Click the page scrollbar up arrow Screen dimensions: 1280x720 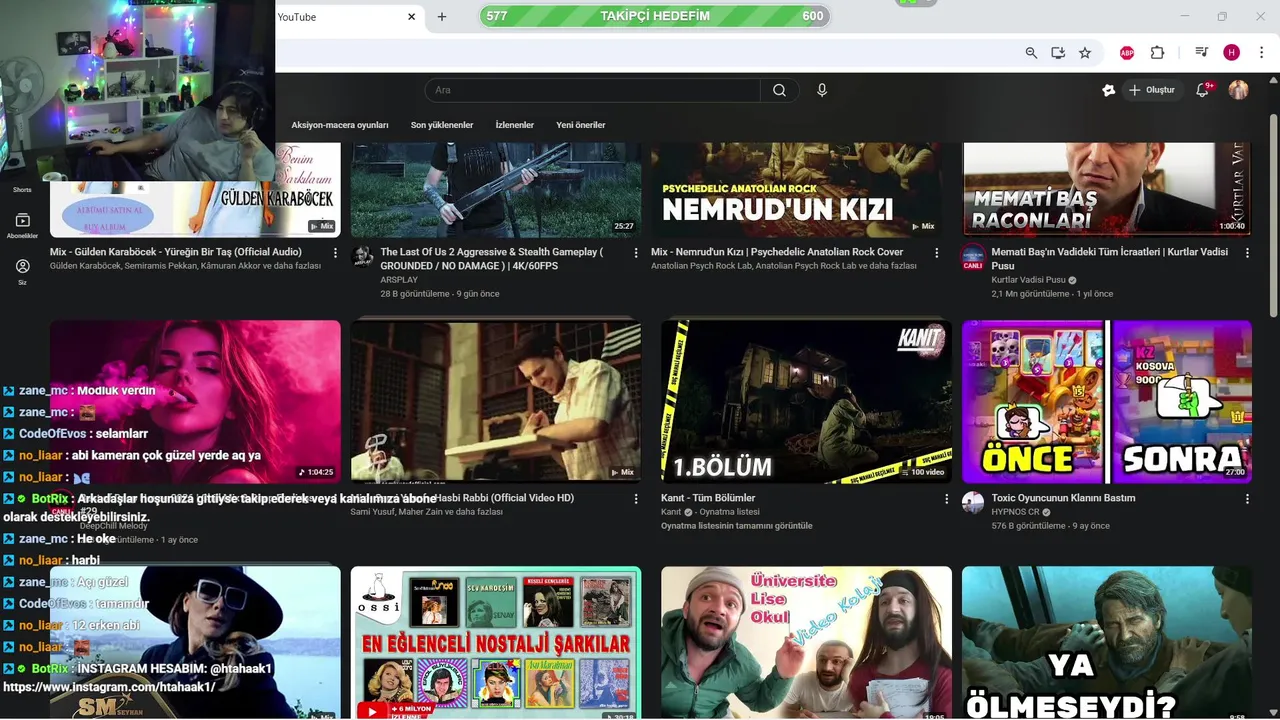pyautogui.click(x=1273, y=79)
